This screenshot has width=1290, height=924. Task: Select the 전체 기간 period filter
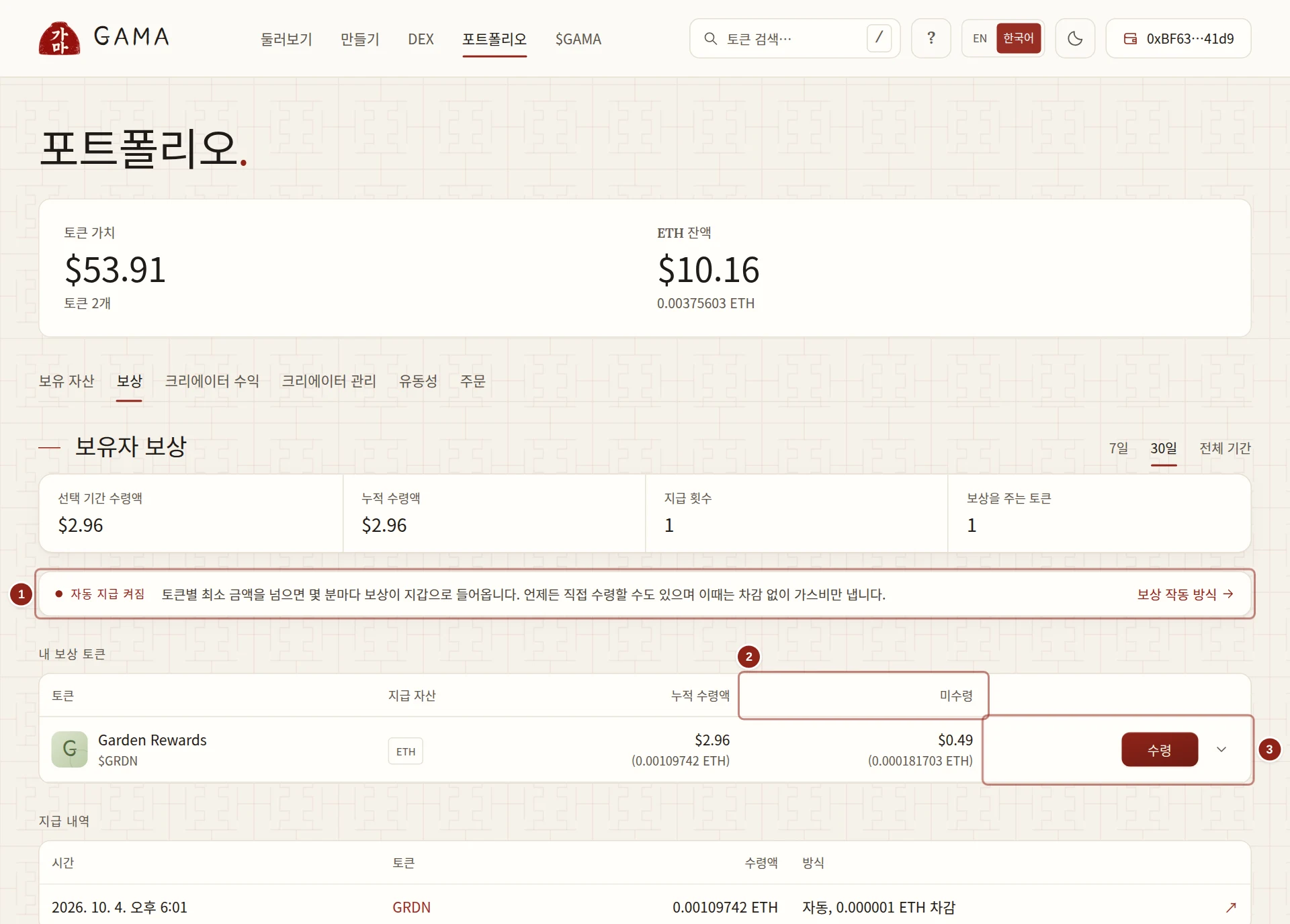click(x=1225, y=448)
